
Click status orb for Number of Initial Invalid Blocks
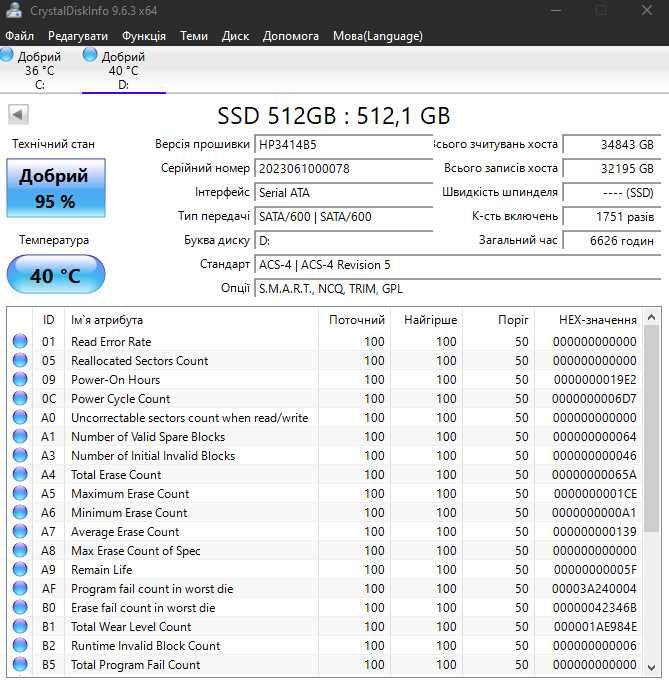[x=20, y=455]
